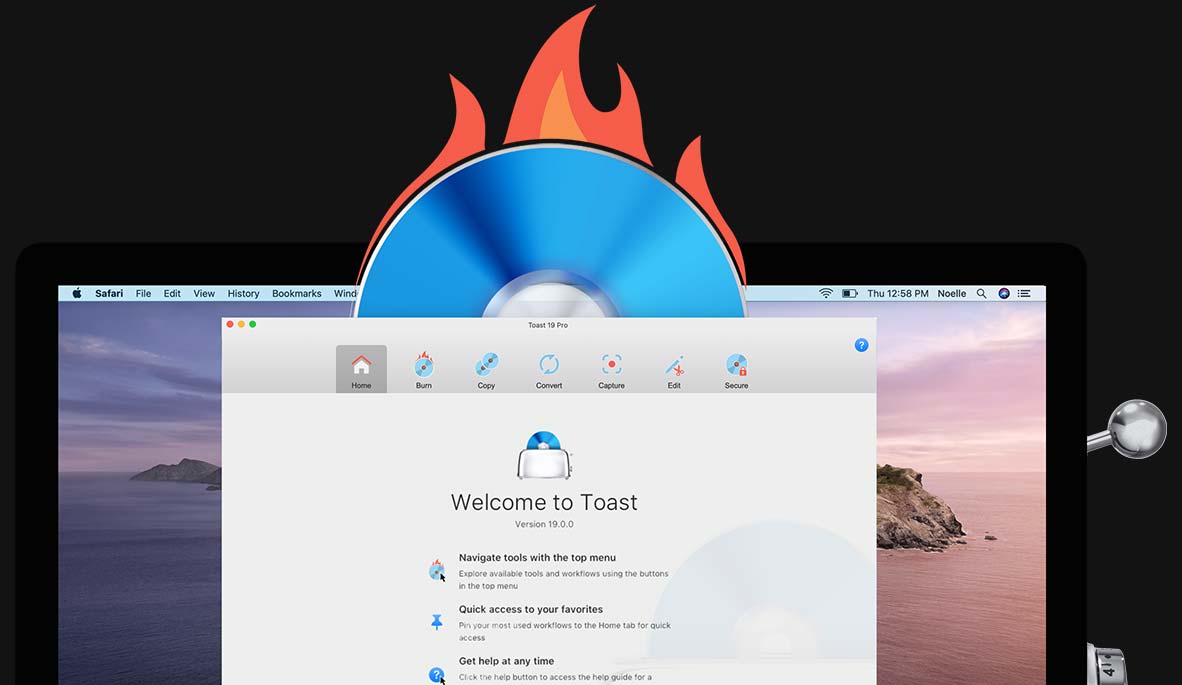Click the help question mark icon in list

pos(436,675)
